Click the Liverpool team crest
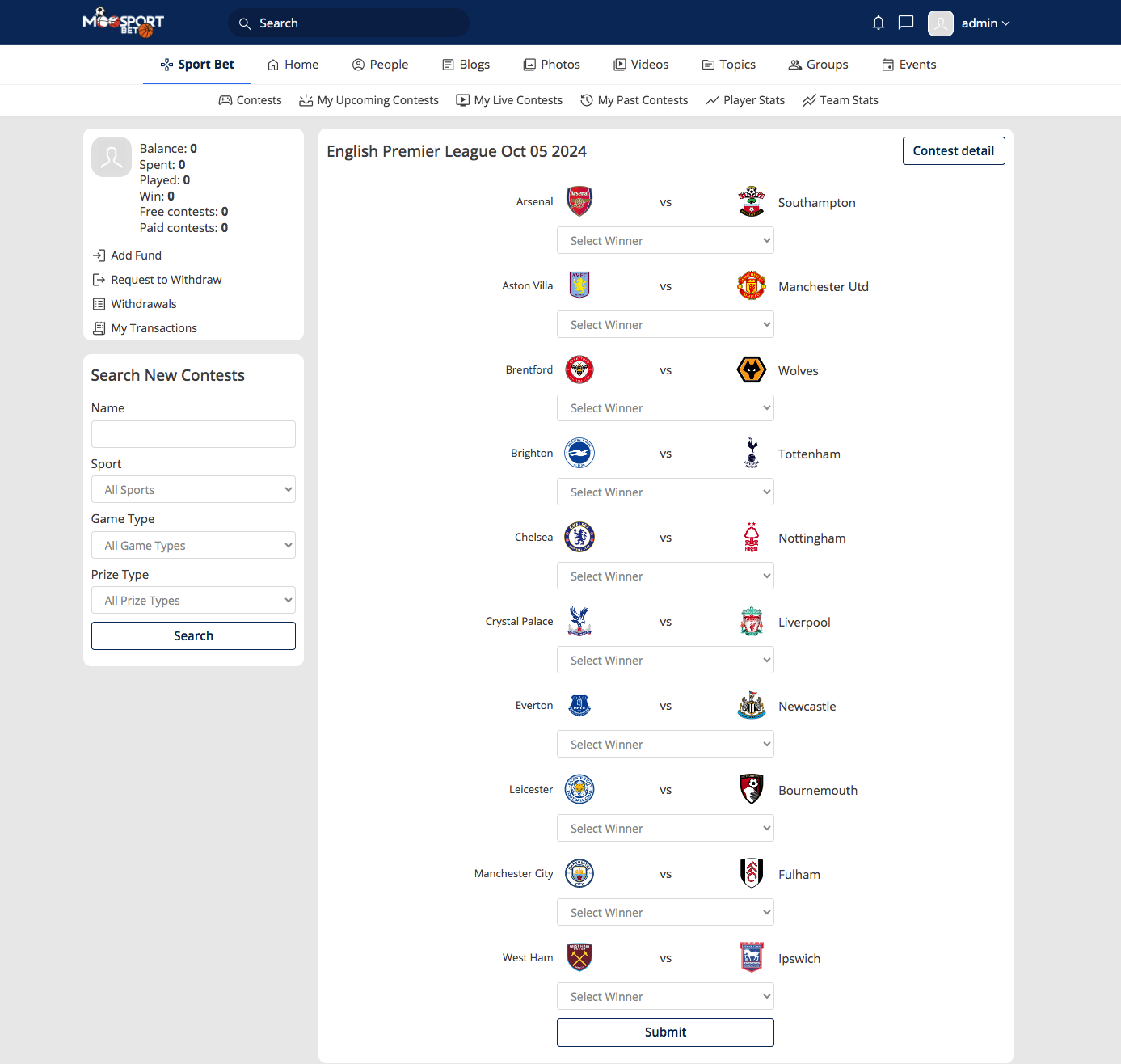This screenshot has height=1064, width=1121. 752,621
